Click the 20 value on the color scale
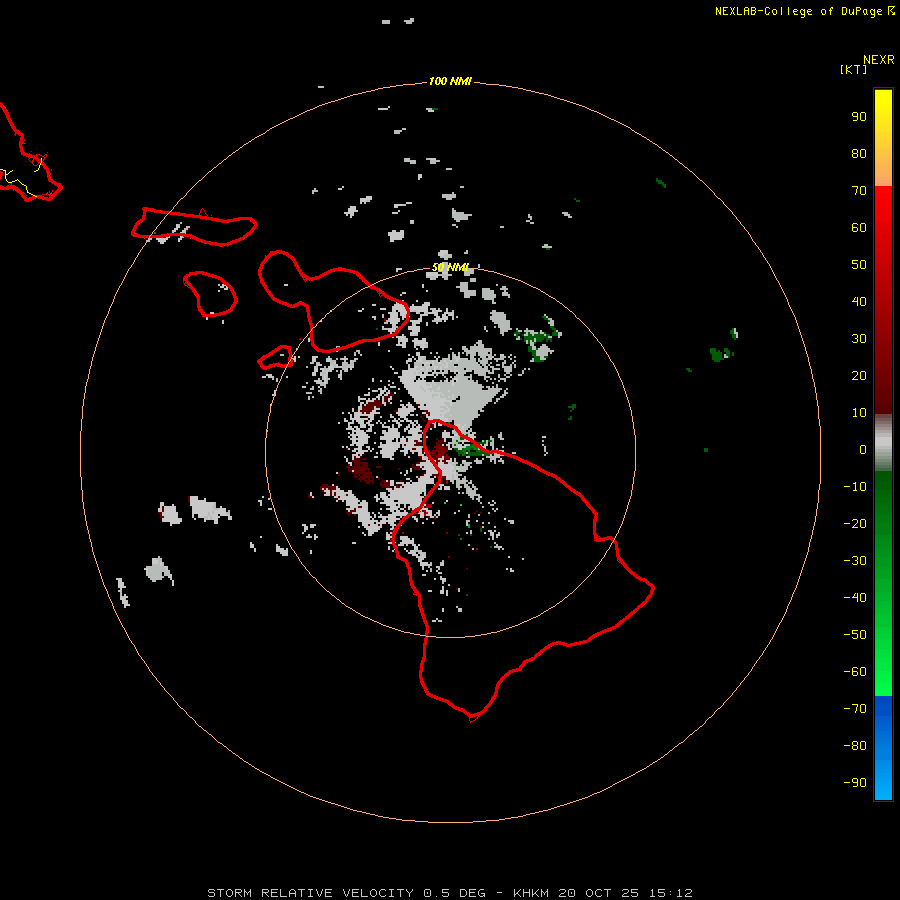The height and width of the screenshot is (900, 900). [x=859, y=375]
